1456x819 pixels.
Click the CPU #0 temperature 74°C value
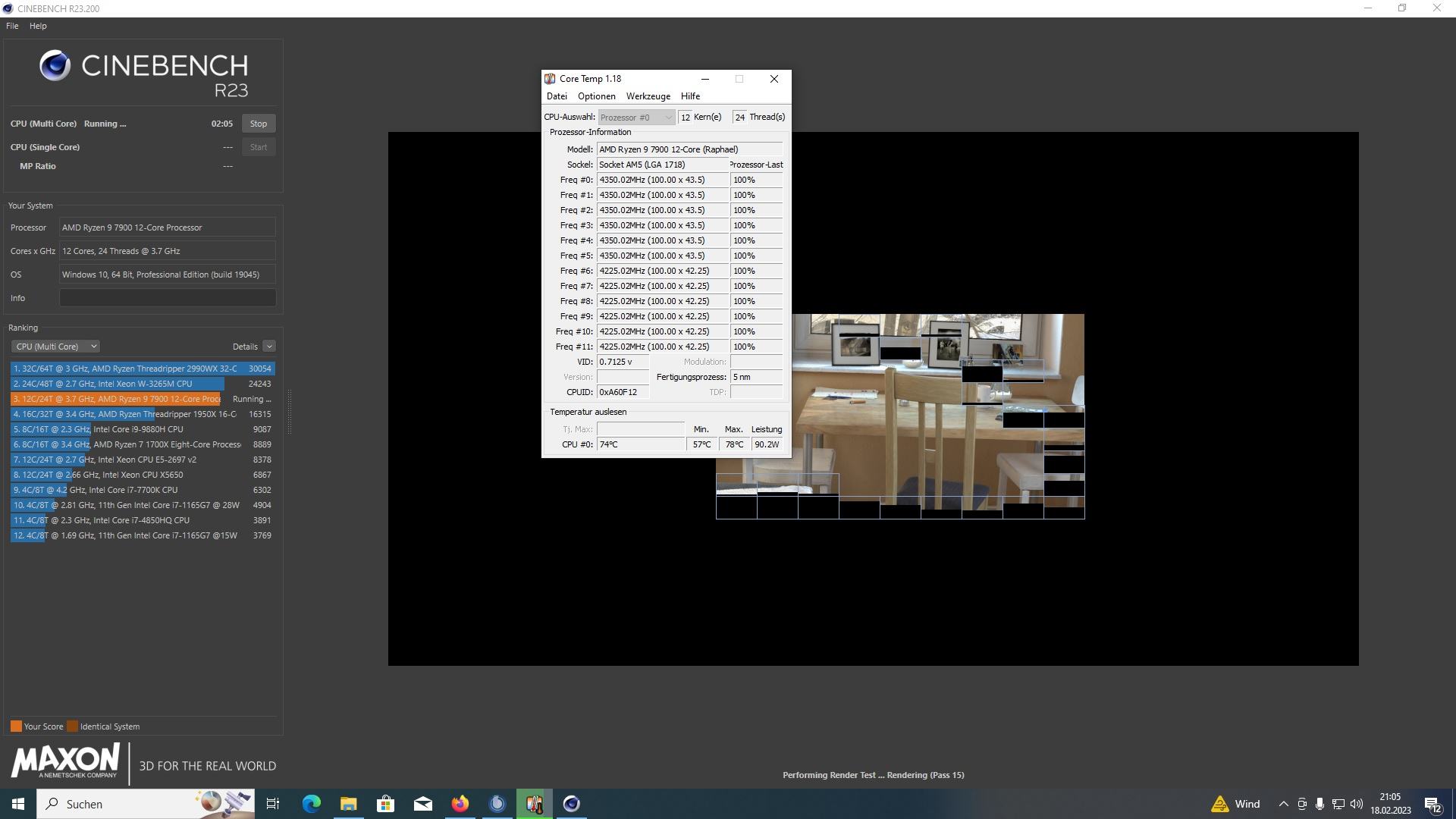(x=640, y=444)
